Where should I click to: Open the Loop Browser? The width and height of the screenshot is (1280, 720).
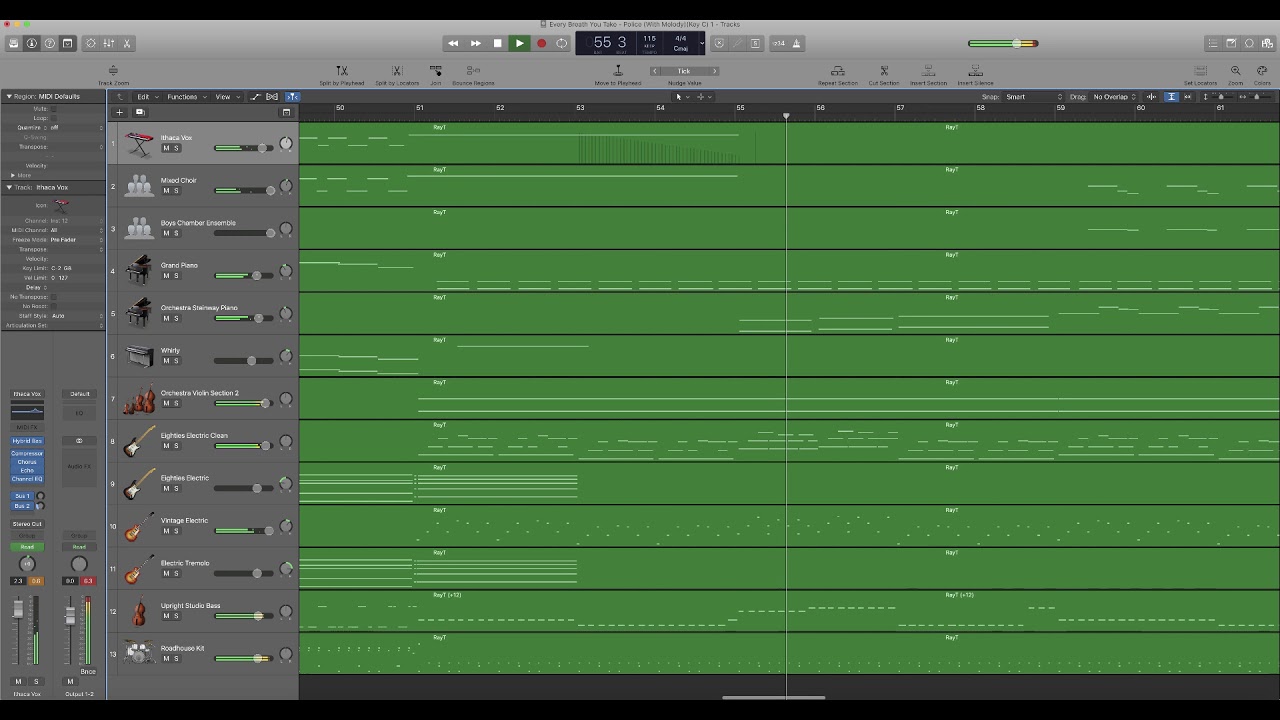[1249, 43]
